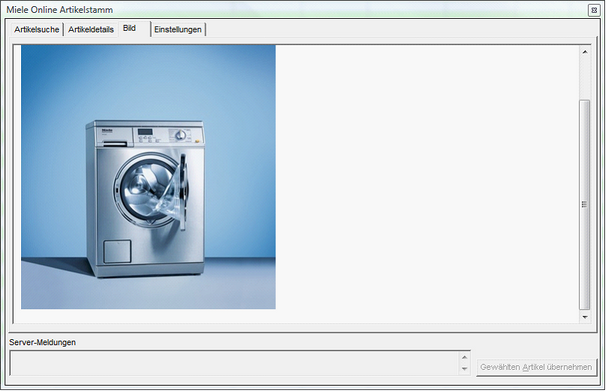Select the Bild tab
The height and width of the screenshot is (391, 606).
pos(134,29)
